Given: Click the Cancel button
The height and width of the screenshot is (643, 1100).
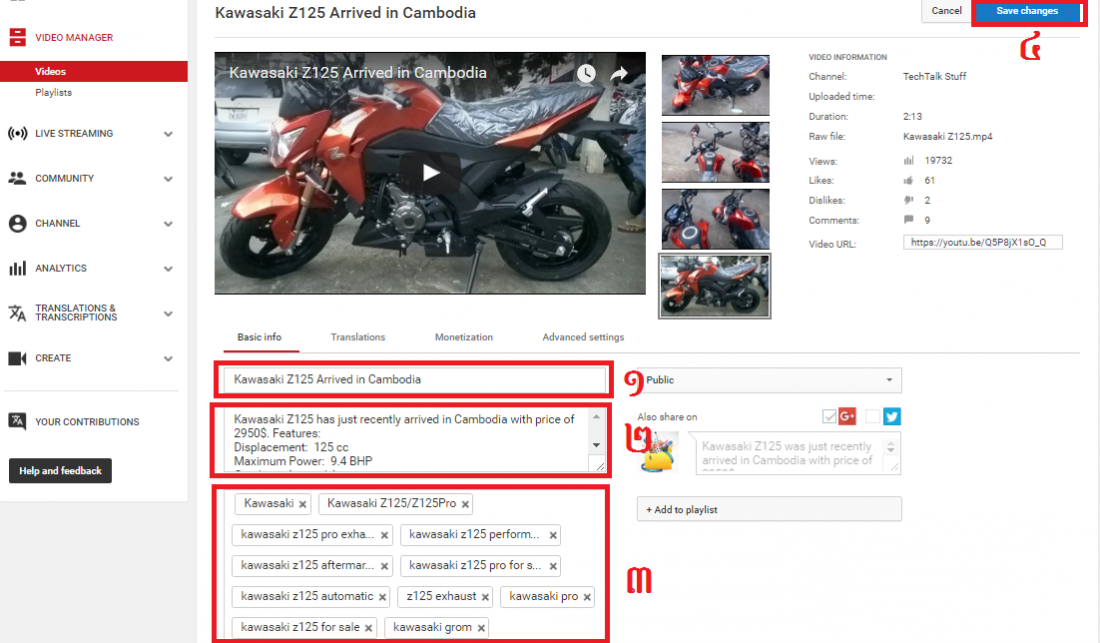Looking at the screenshot, I should pos(946,11).
